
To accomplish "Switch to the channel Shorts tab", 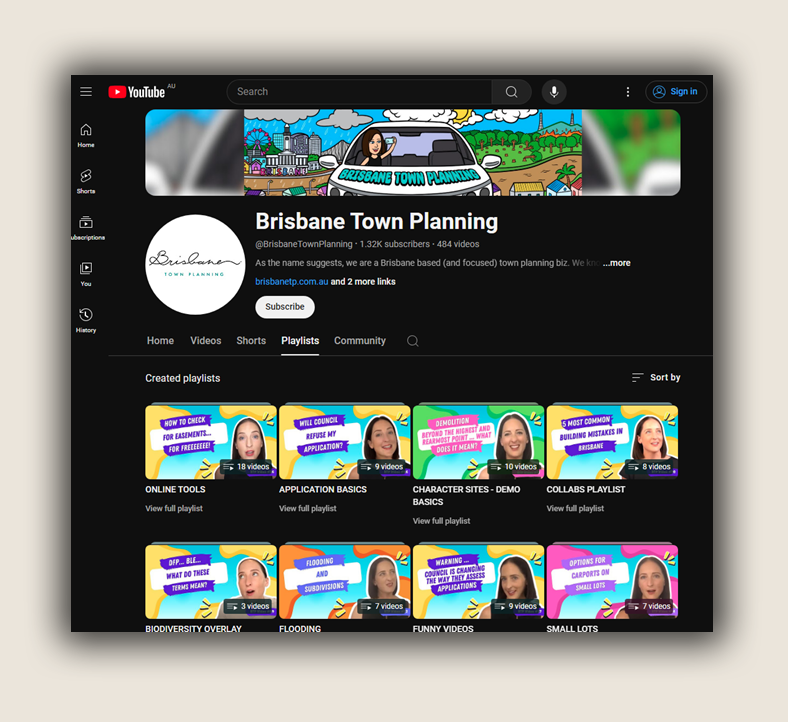I will pyautogui.click(x=251, y=341).
